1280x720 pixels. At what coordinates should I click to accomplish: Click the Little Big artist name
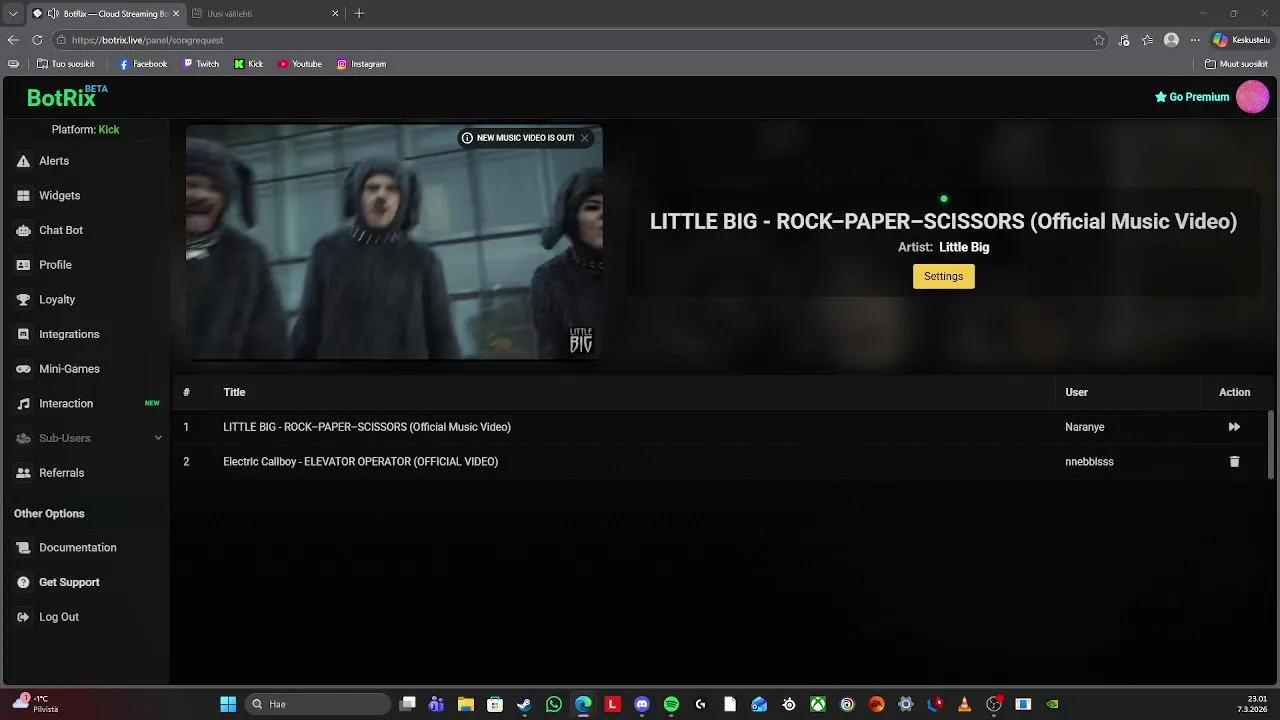pyautogui.click(x=964, y=247)
